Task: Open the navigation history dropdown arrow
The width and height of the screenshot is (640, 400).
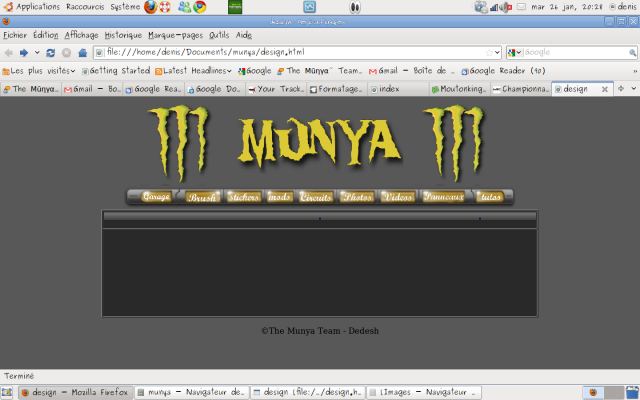Action: click(37, 53)
